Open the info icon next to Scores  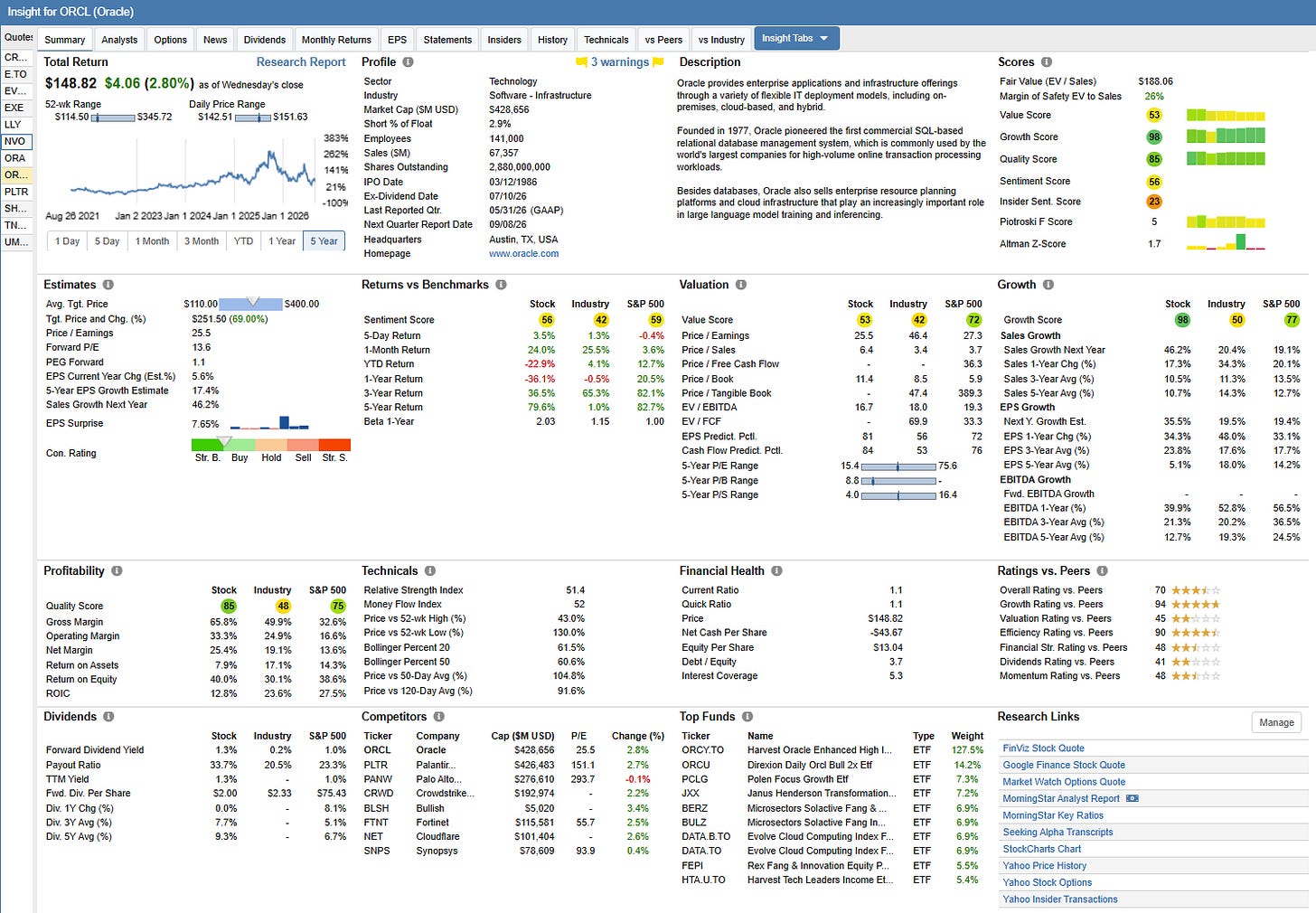pyautogui.click(x=1046, y=62)
